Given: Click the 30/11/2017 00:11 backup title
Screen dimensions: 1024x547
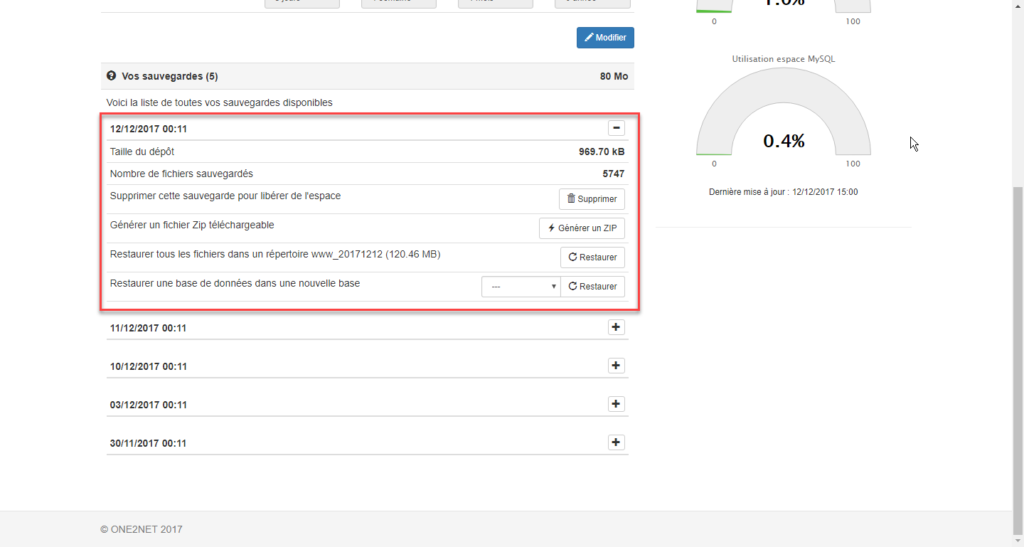Looking at the screenshot, I should (148, 443).
